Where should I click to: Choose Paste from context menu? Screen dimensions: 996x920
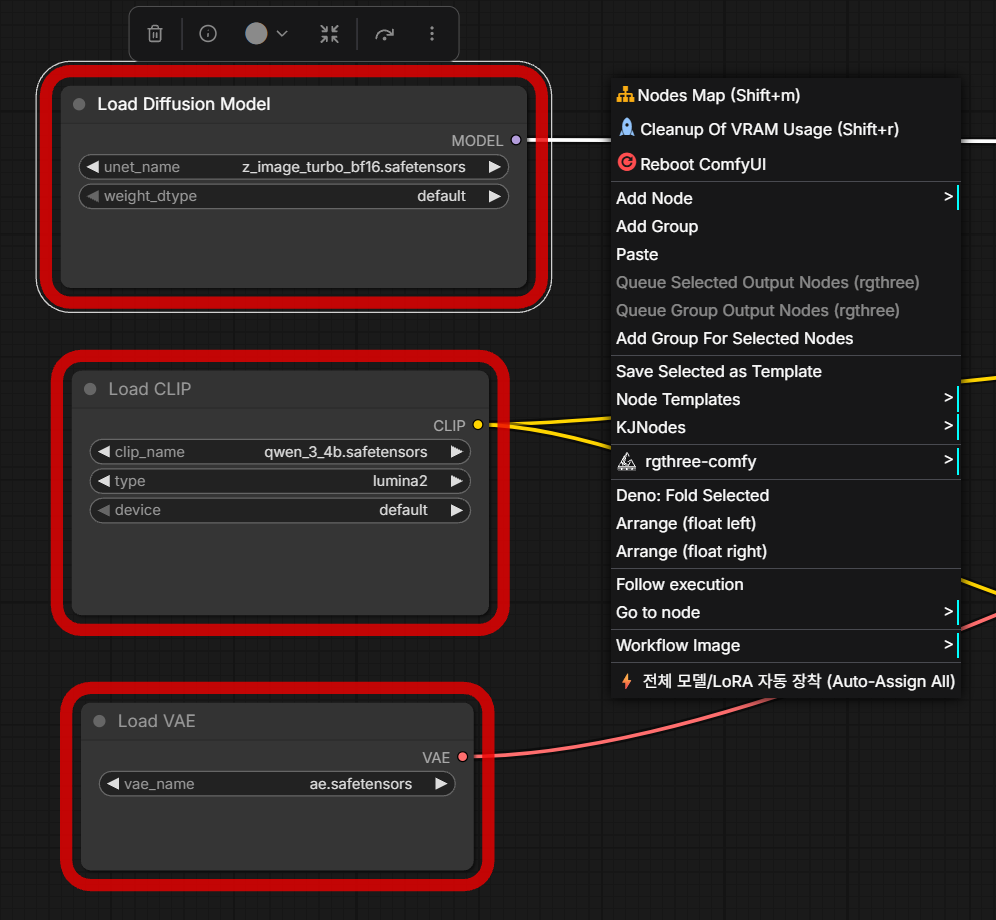(x=786, y=254)
